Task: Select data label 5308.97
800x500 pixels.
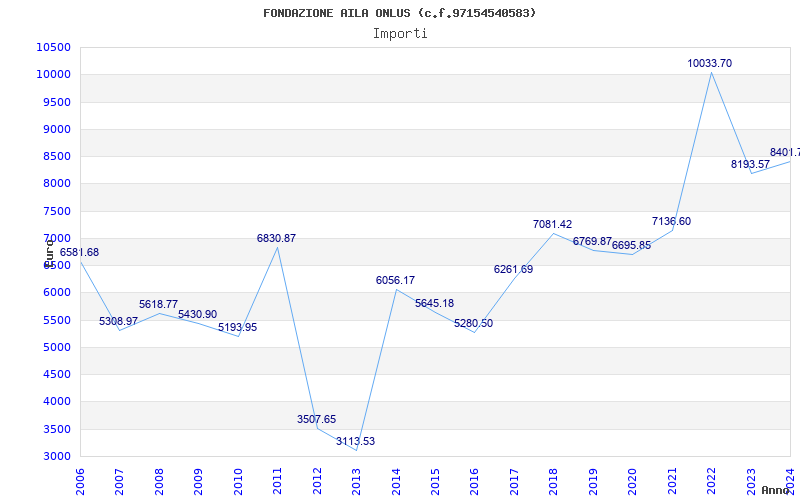Action: 118,321
